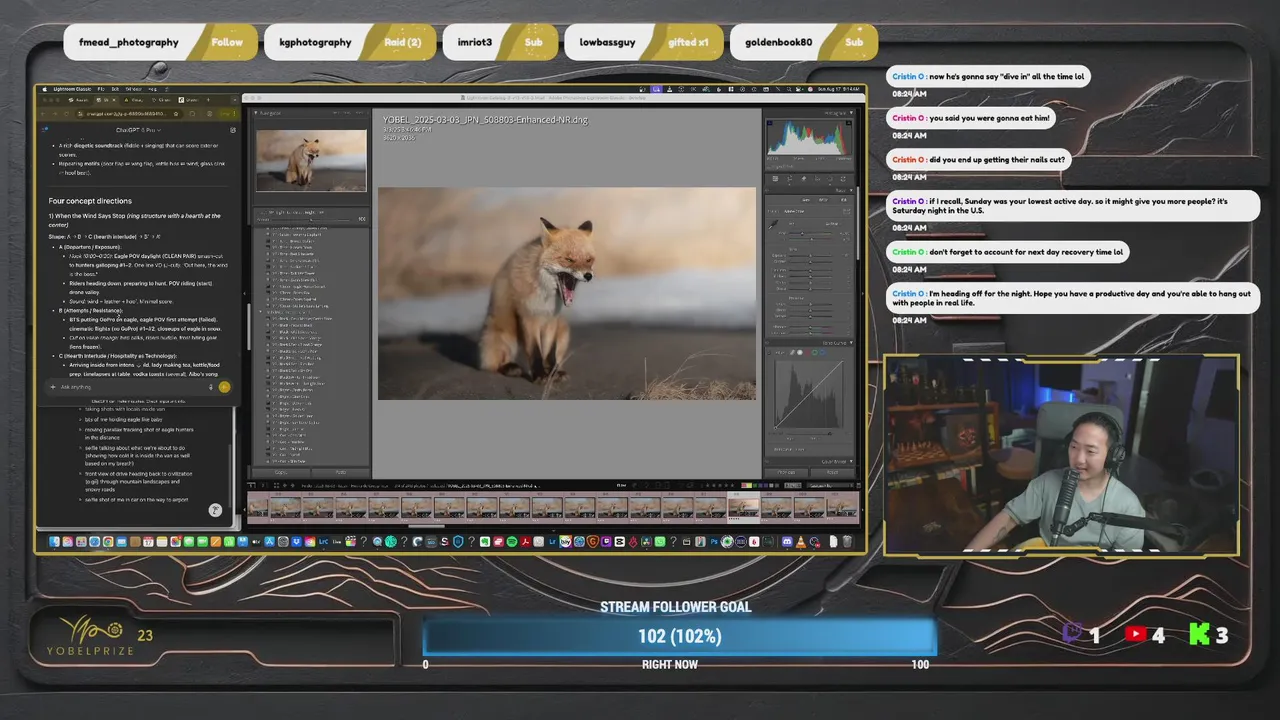Collapse the Histogram panel triangle
1280x720 pixels.
coord(851,113)
